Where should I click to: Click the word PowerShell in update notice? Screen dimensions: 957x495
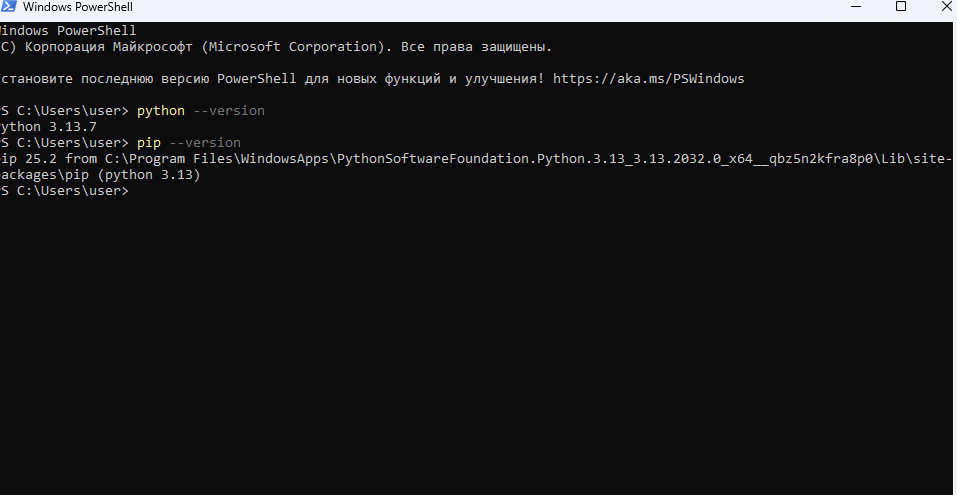click(256, 79)
